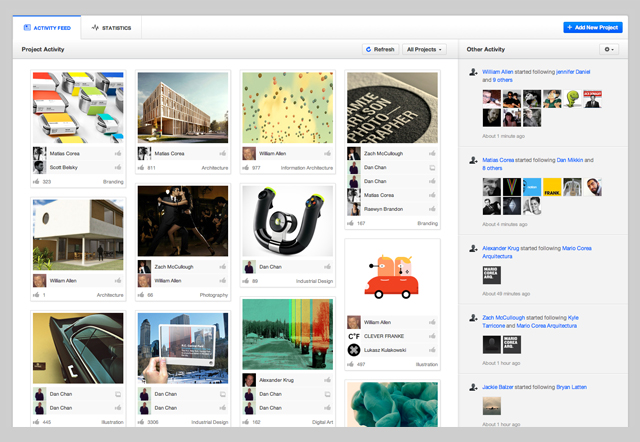The image size is (640, 442).
Task: Select Lukasz Kulakowski's round avatar icon
Action: pos(353,351)
